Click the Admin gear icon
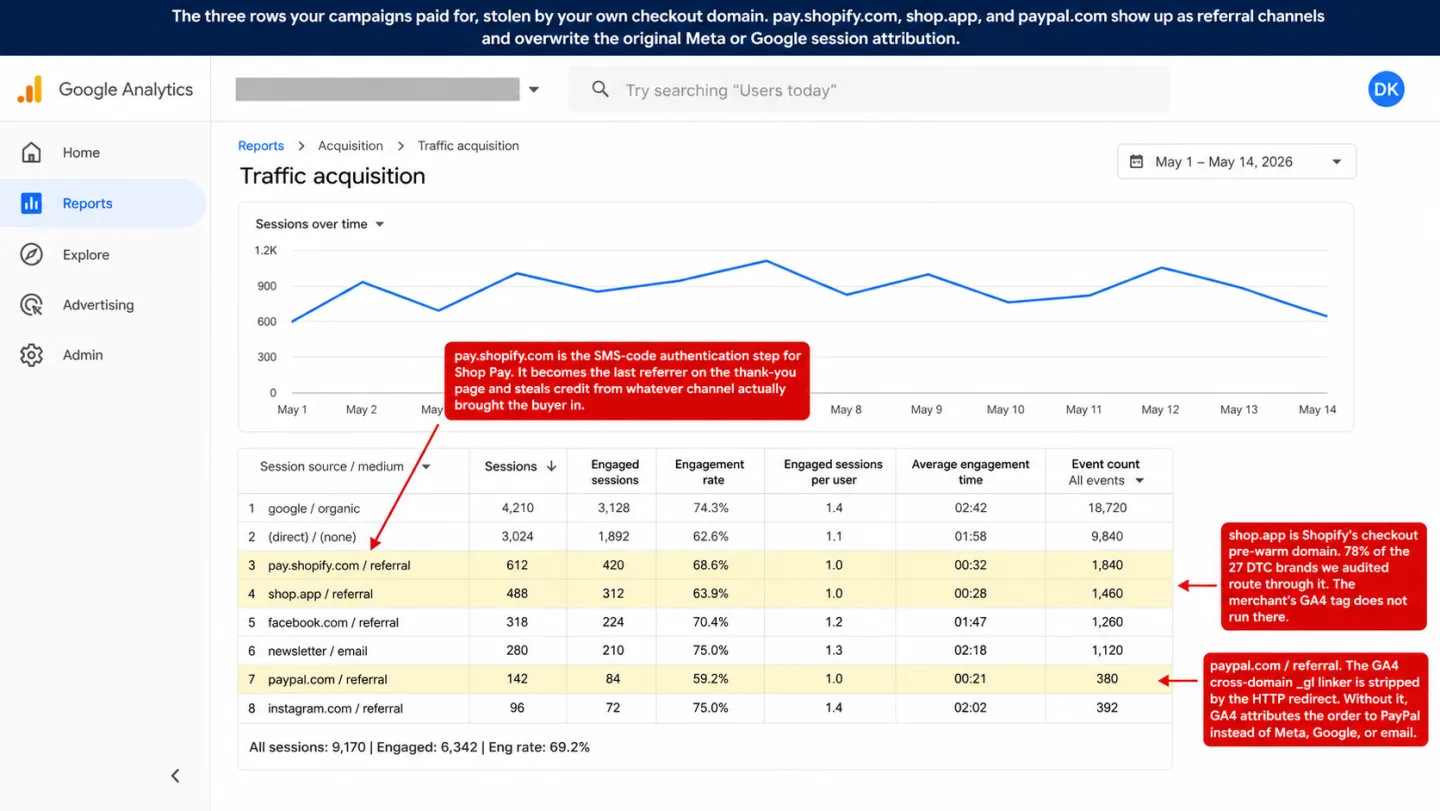Viewport: 1440px width, 811px height. pos(31,354)
